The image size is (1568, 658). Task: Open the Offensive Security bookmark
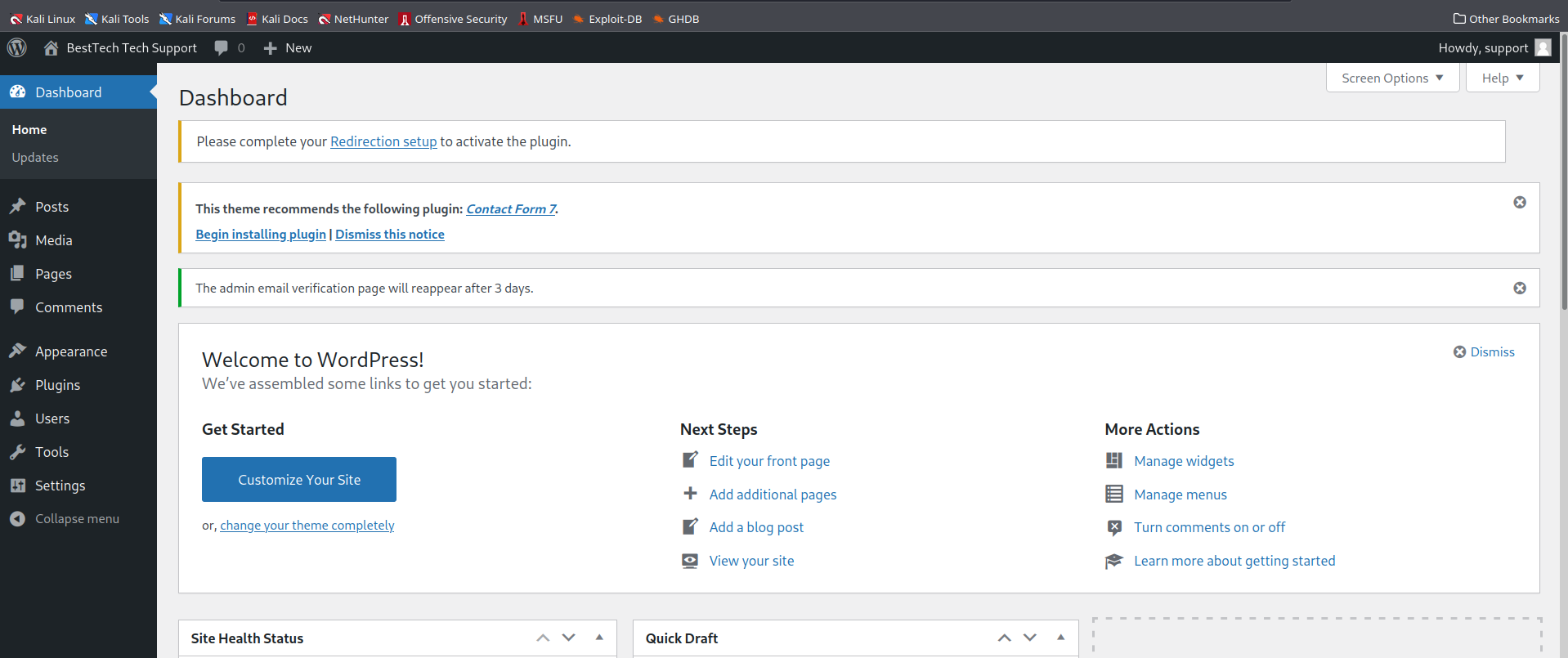coord(453,19)
